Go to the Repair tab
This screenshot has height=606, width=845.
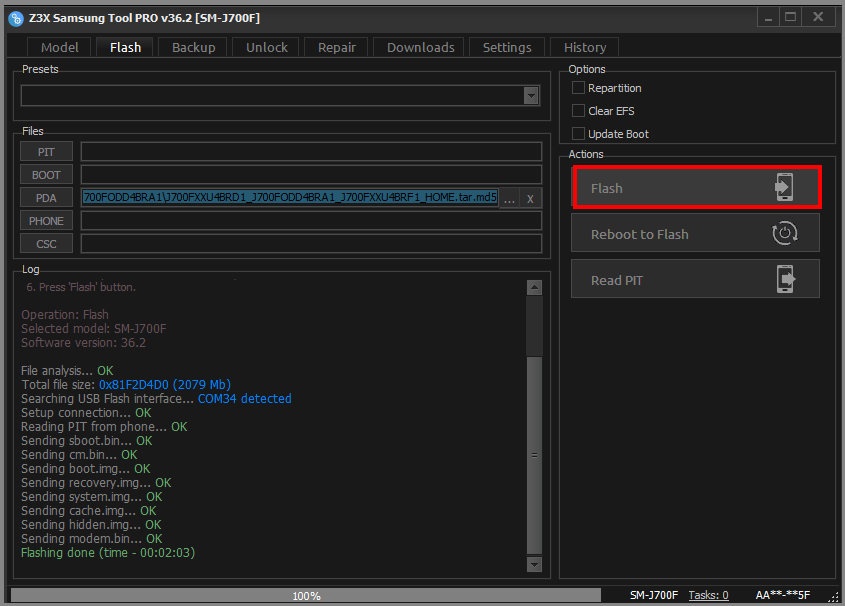336,47
